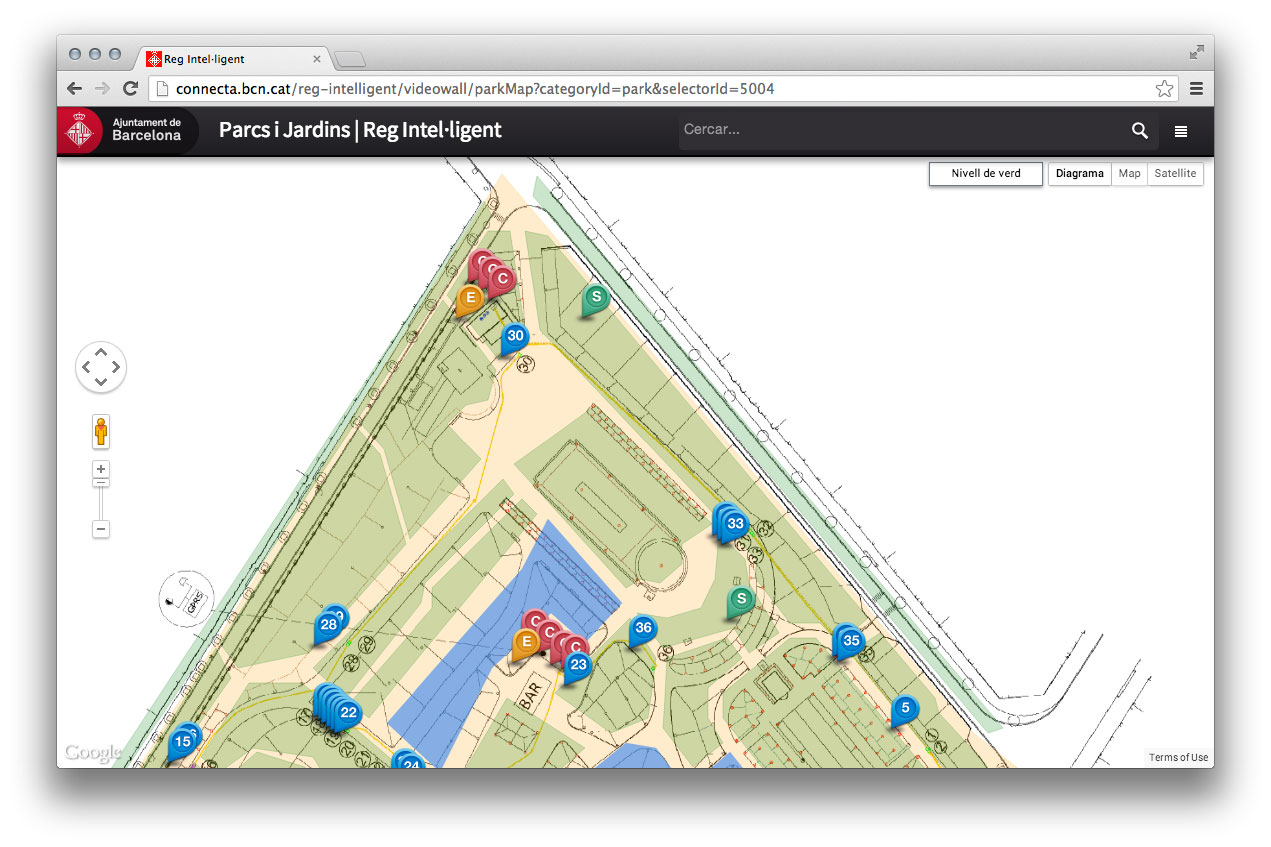1271x847 pixels.
Task: Switch to the Map view
Action: 1129,174
